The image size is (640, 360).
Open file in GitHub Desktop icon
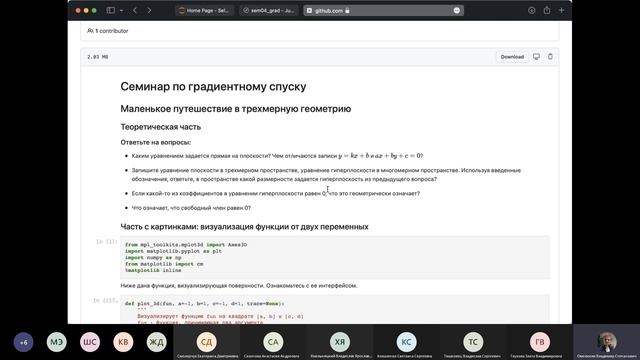[536, 57]
